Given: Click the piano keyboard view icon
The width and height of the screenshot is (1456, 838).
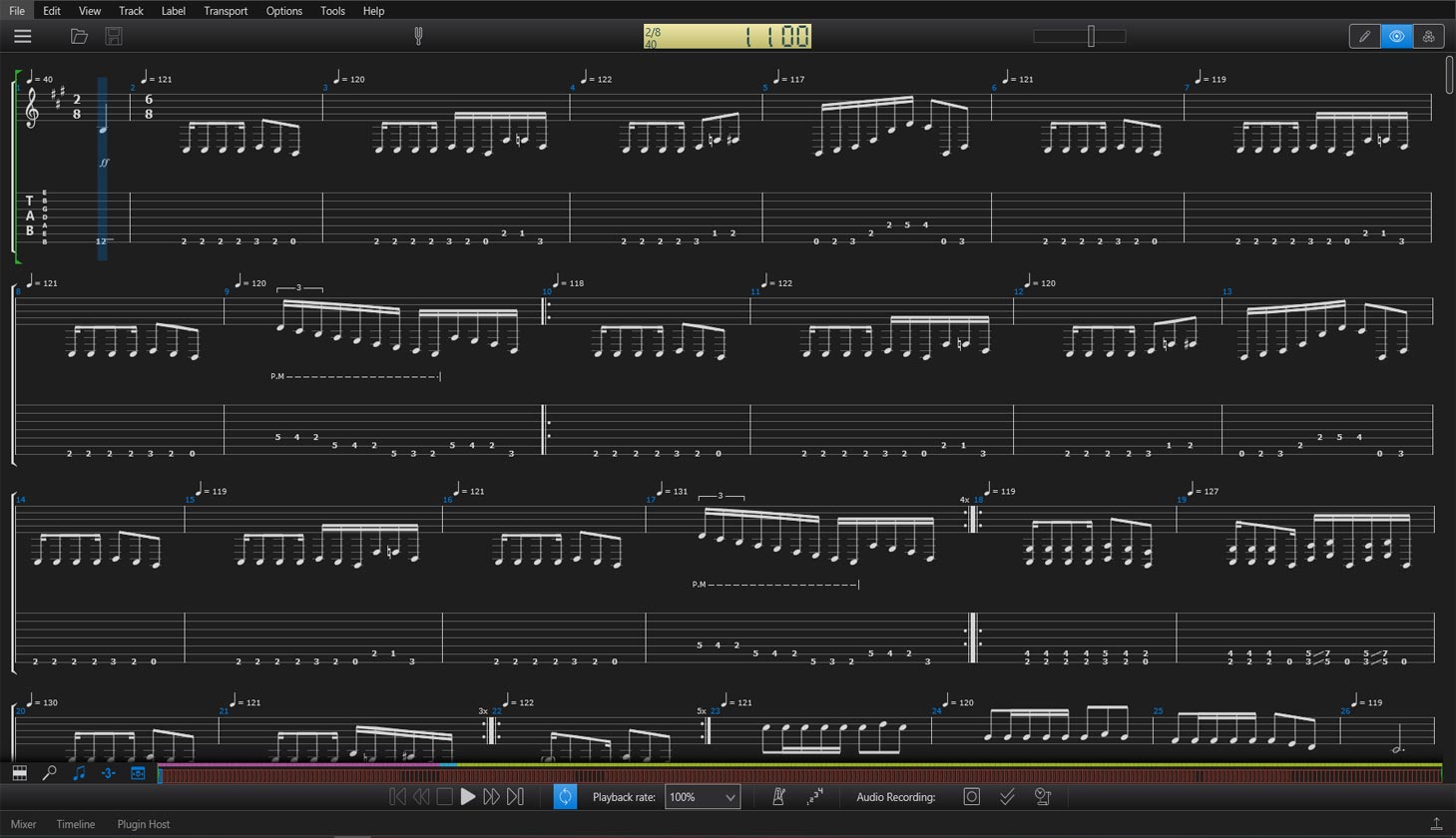Looking at the screenshot, I should coord(19,773).
